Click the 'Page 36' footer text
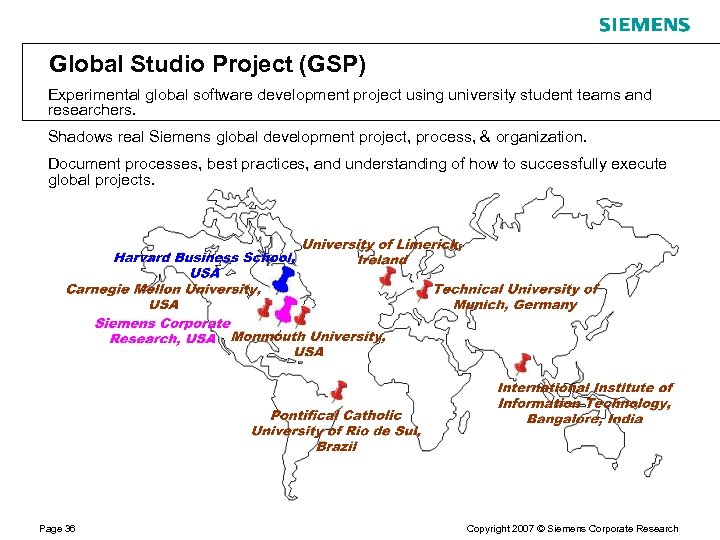The width and height of the screenshot is (720, 540). [x=57, y=529]
